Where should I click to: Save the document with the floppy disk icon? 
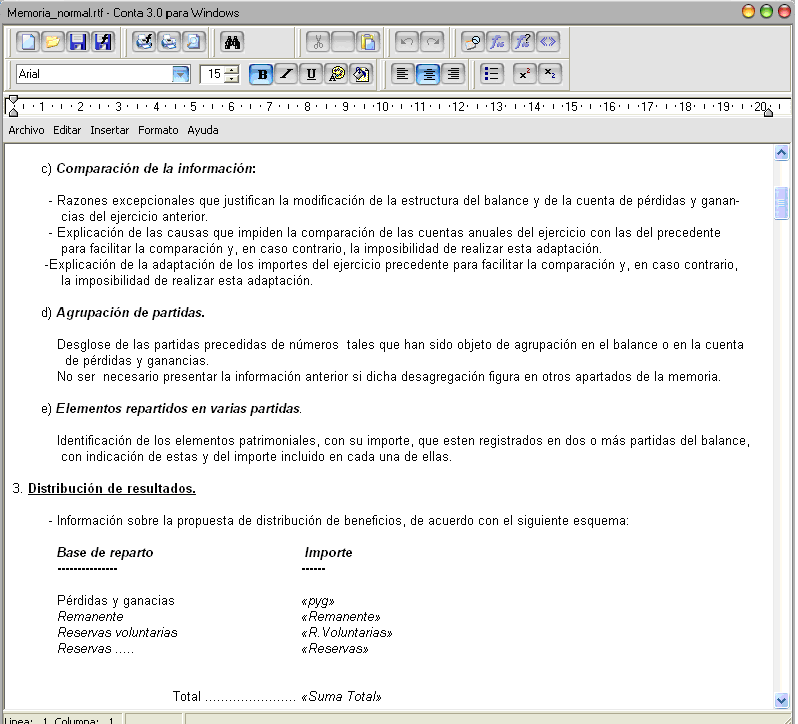click(x=78, y=42)
